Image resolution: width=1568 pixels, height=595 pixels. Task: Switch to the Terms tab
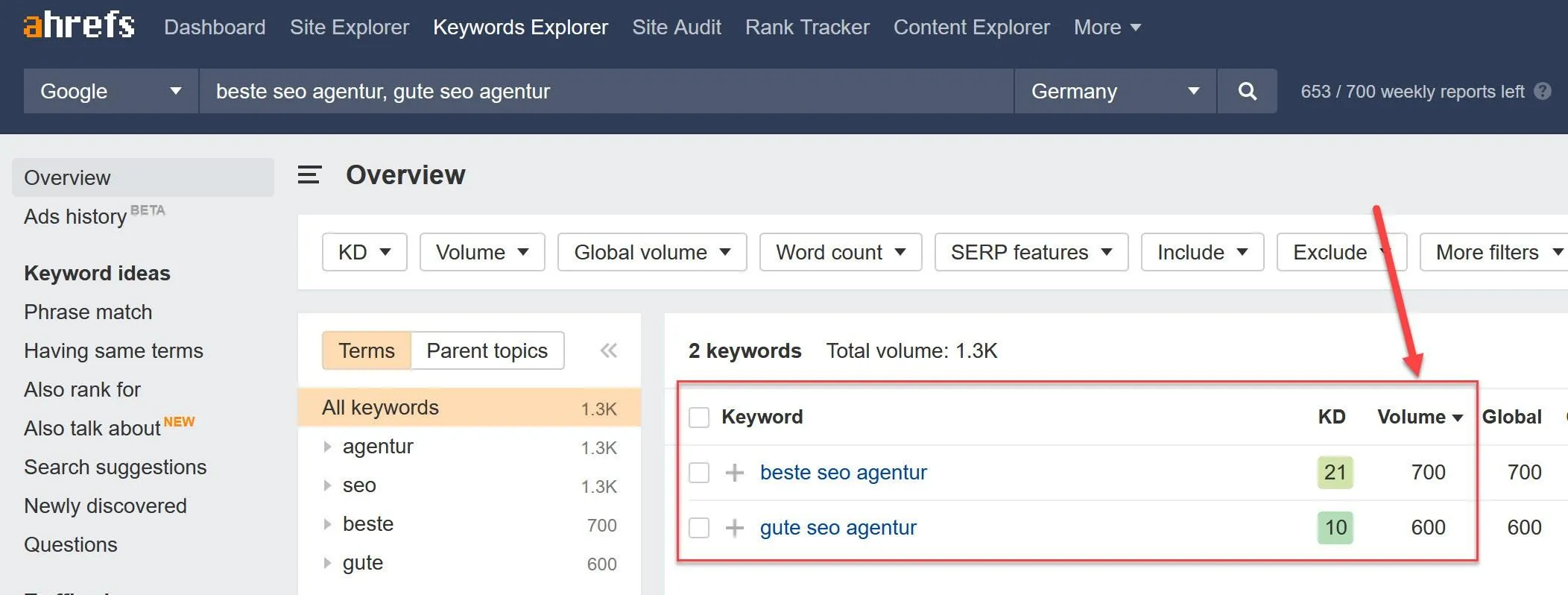367,350
